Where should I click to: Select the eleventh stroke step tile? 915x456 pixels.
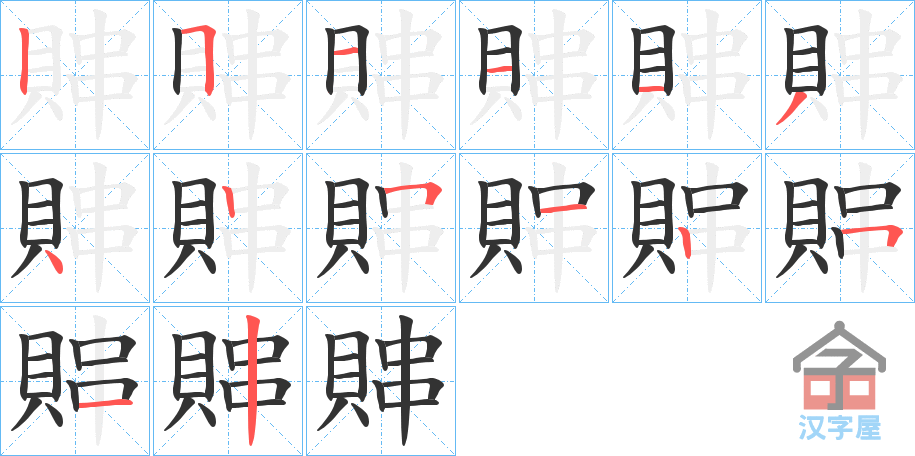[687, 228]
